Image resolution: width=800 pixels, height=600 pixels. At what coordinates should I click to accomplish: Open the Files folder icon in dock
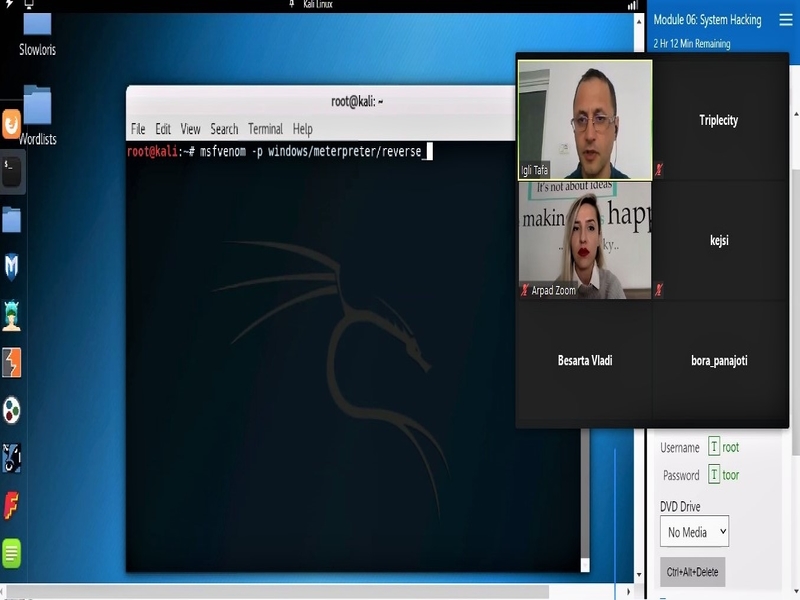12,219
